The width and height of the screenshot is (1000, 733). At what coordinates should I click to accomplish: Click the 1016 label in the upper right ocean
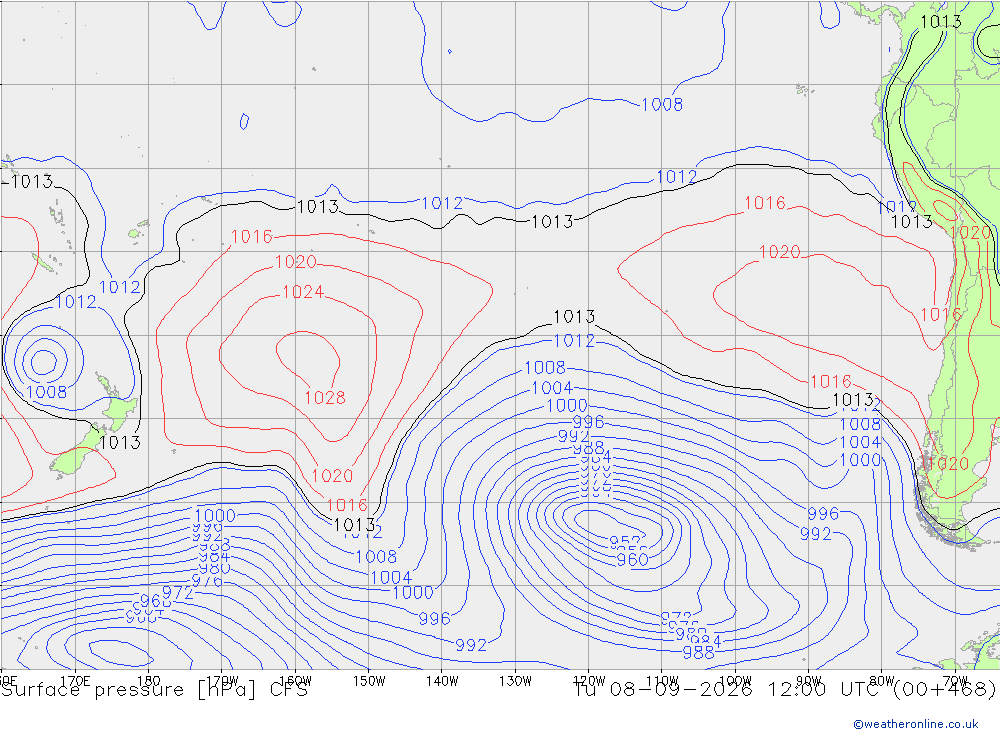765,204
